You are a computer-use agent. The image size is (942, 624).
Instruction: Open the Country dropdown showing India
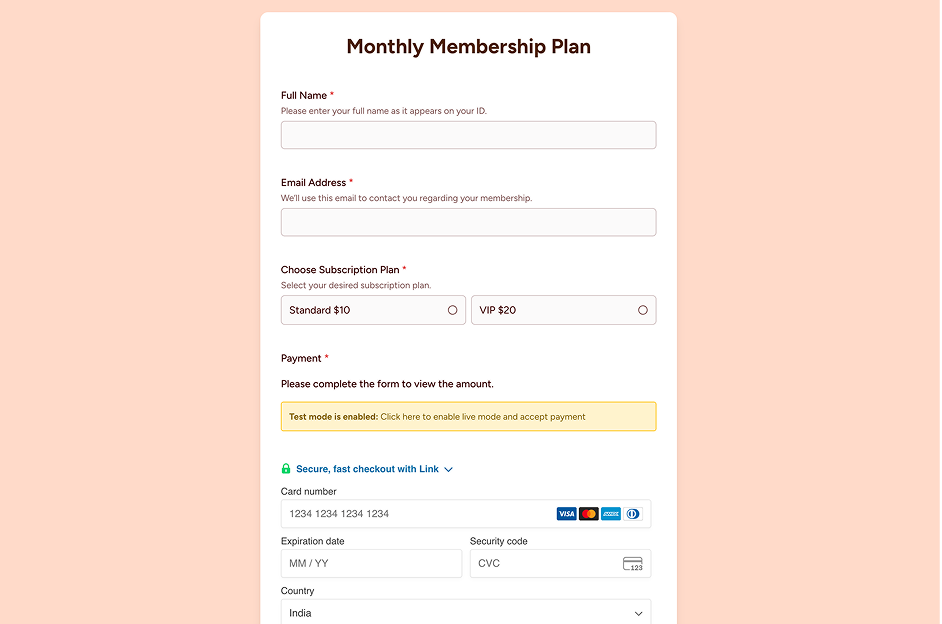point(466,613)
